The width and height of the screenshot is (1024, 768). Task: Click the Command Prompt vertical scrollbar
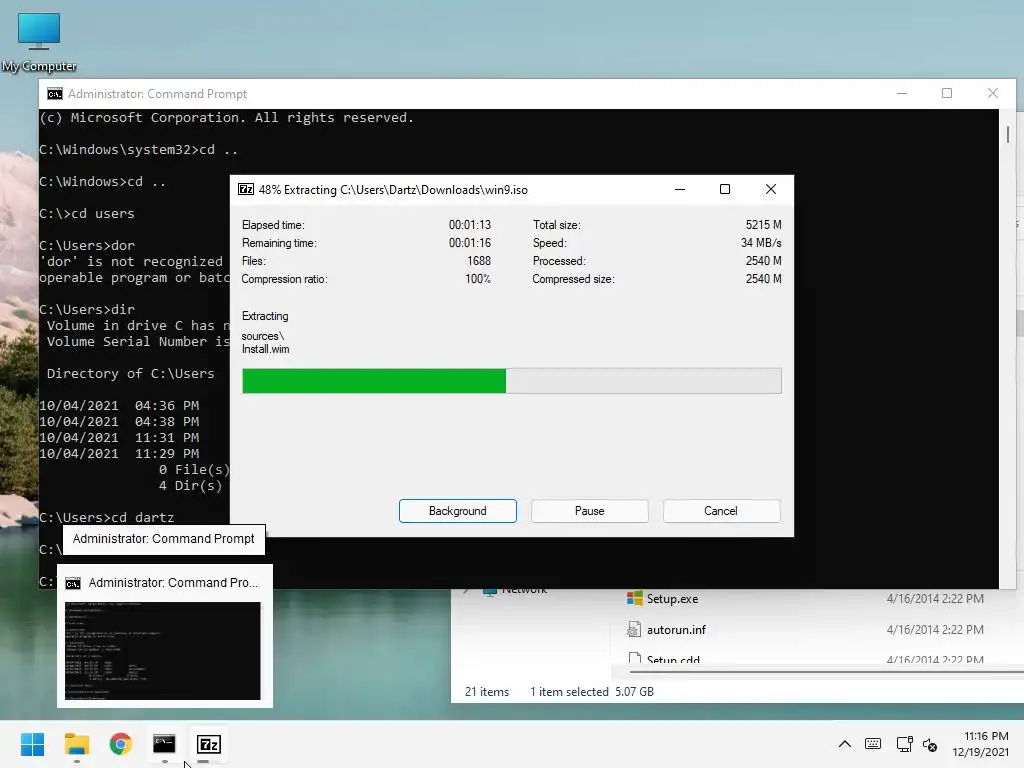pos(1008,349)
